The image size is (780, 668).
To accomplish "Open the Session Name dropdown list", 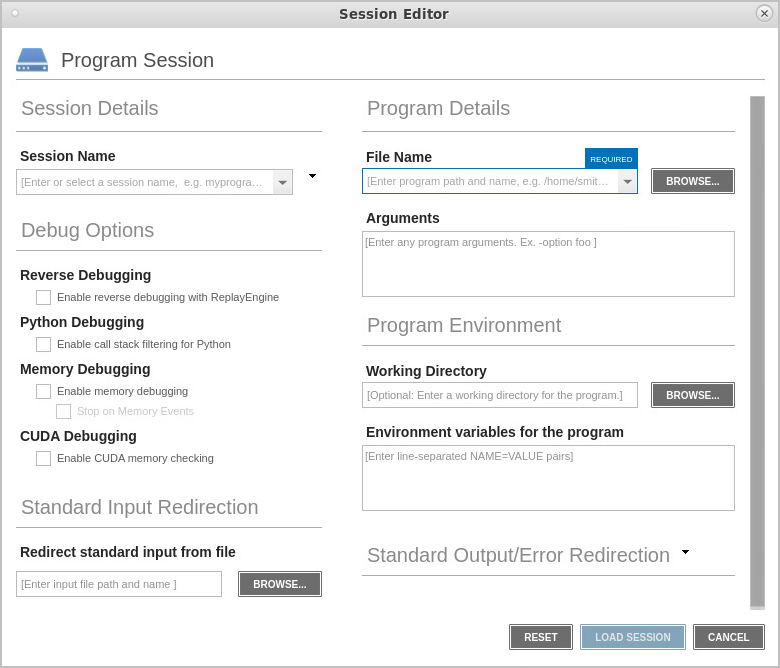I will coord(283,182).
